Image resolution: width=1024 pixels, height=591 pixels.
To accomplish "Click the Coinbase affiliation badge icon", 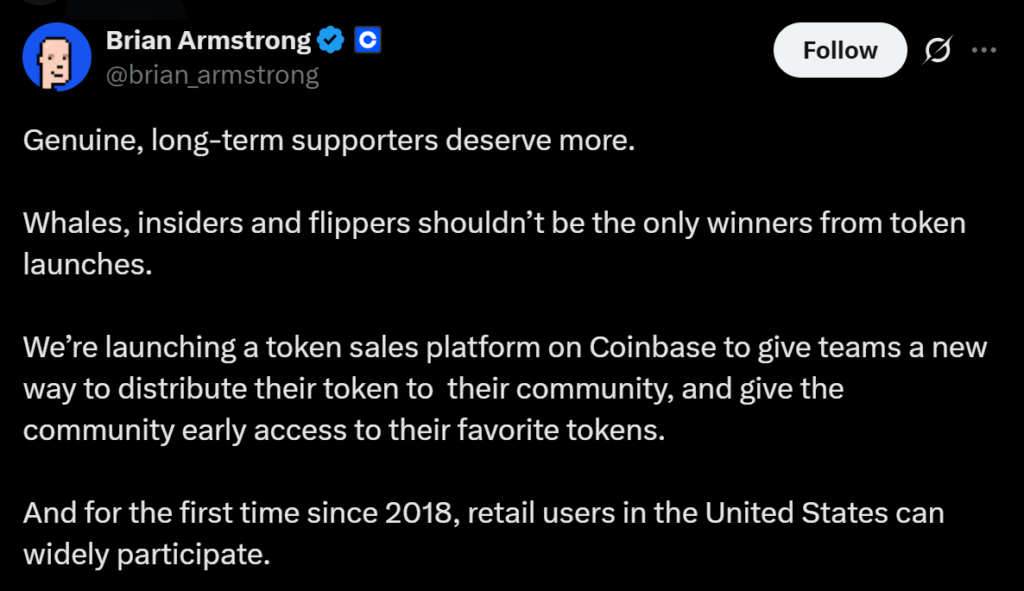I will (368, 41).
